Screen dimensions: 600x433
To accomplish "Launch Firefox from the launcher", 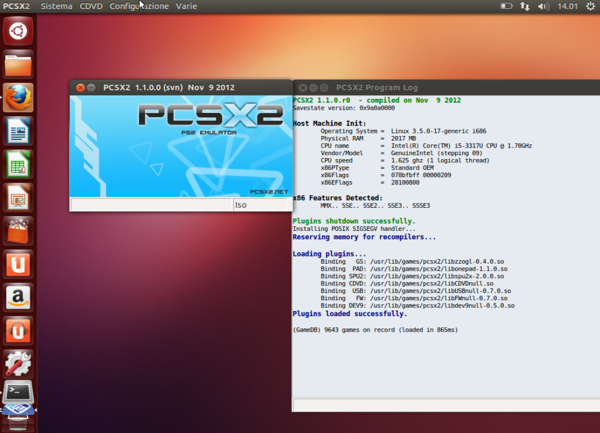I will click(18, 98).
